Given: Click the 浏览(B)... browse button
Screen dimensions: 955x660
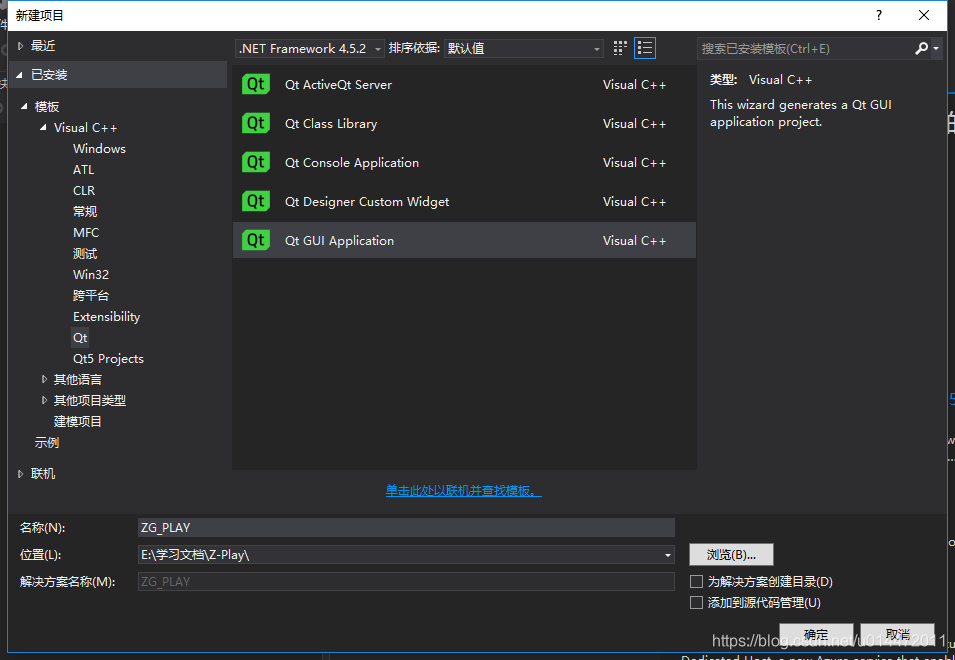Looking at the screenshot, I should 731,555.
